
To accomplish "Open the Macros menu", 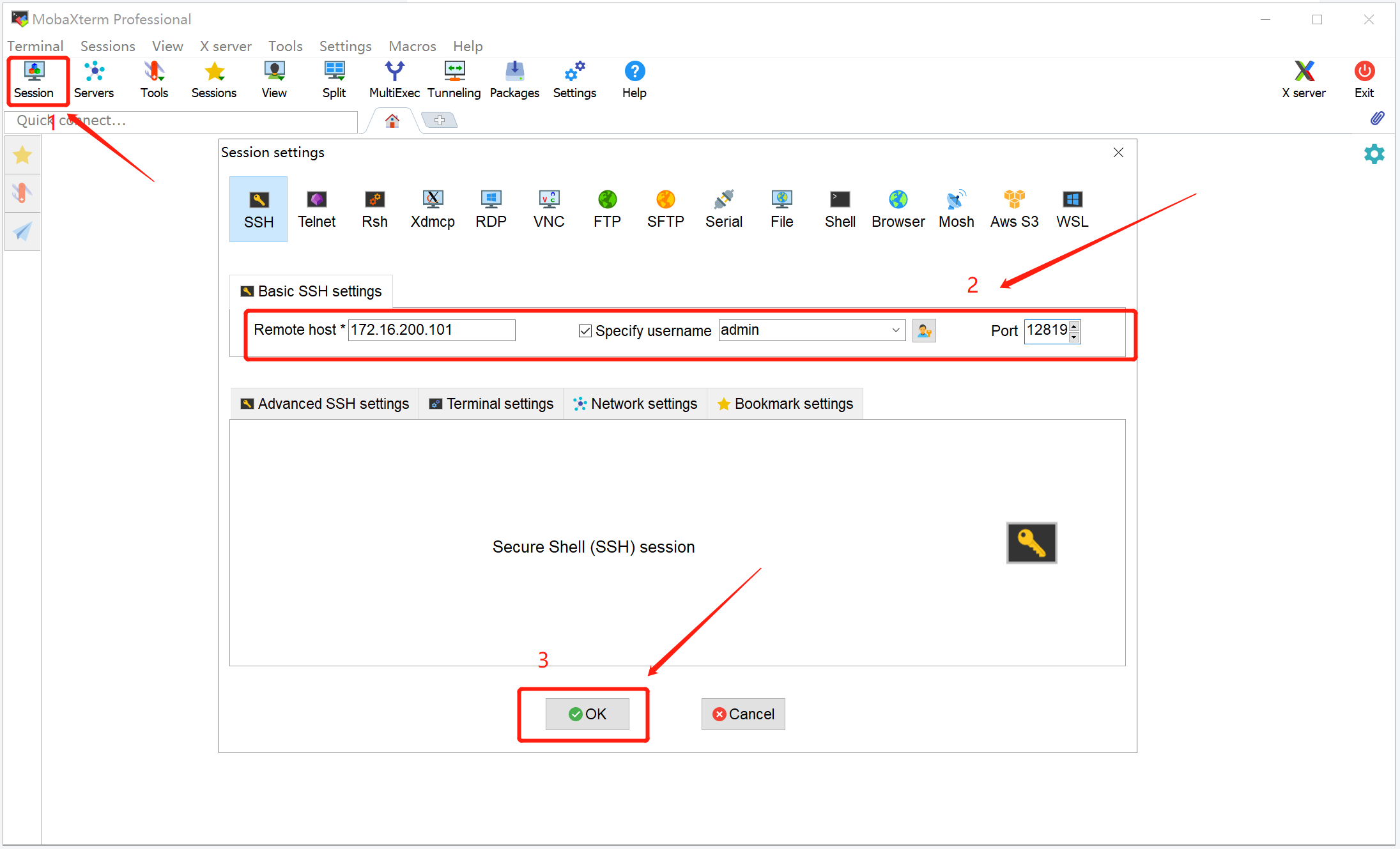I will pyautogui.click(x=412, y=46).
